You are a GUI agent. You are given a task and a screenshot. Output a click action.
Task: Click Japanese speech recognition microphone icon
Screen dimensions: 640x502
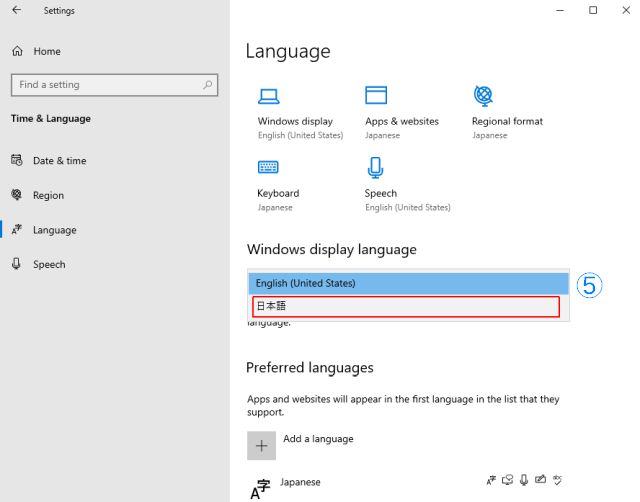pos(524,480)
